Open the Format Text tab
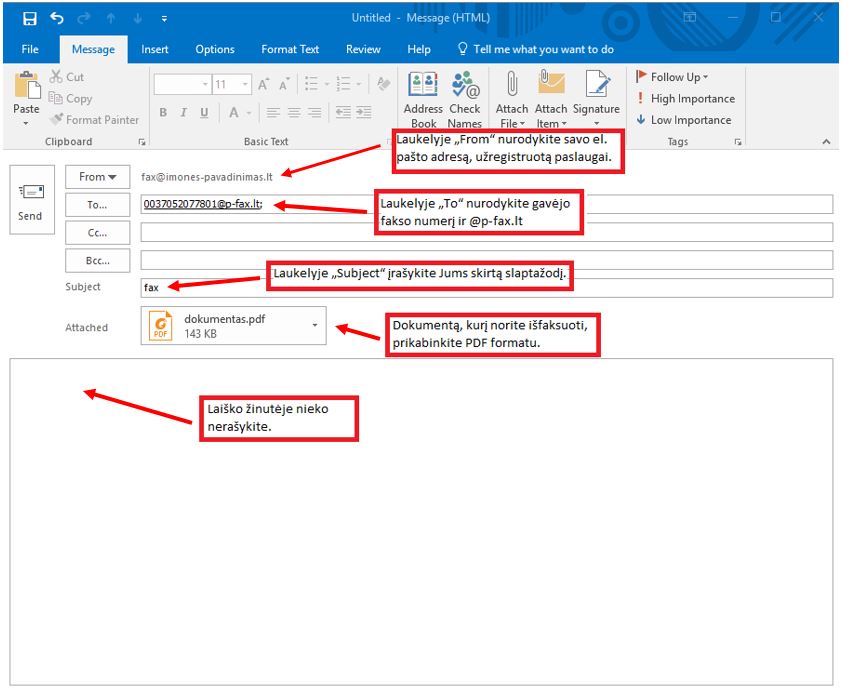The height and width of the screenshot is (693, 843). (x=290, y=49)
